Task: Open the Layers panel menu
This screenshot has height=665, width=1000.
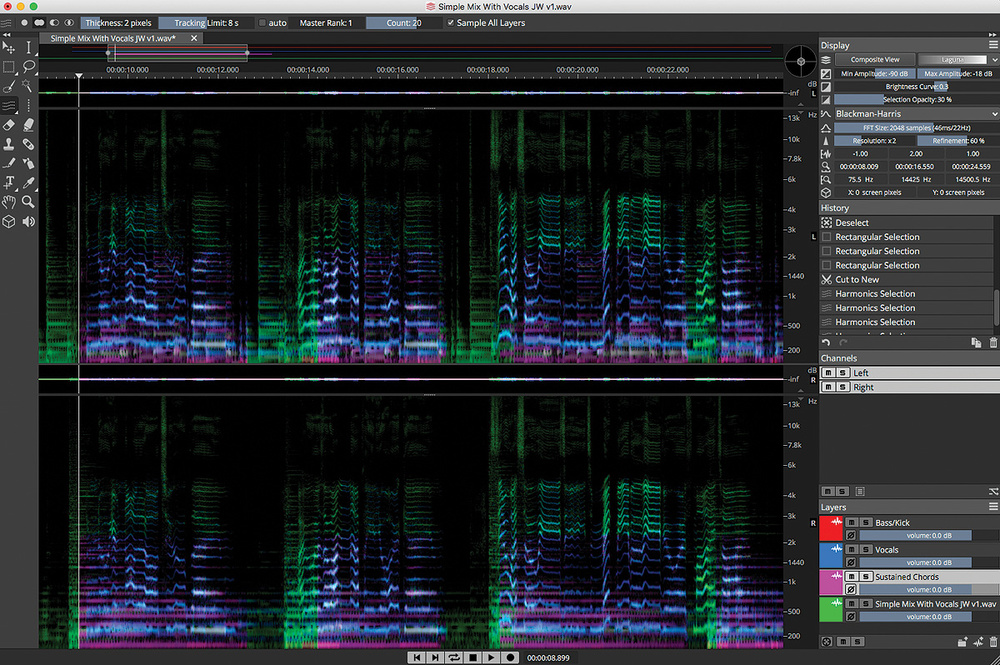Action: (x=991, y=507)
